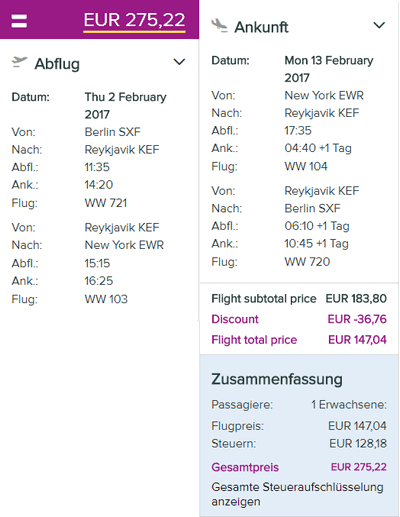This screenshot has height=517, width=400.
Task: Click the landing plane icon beside Ankunft
Action: (x=219, y=26)
